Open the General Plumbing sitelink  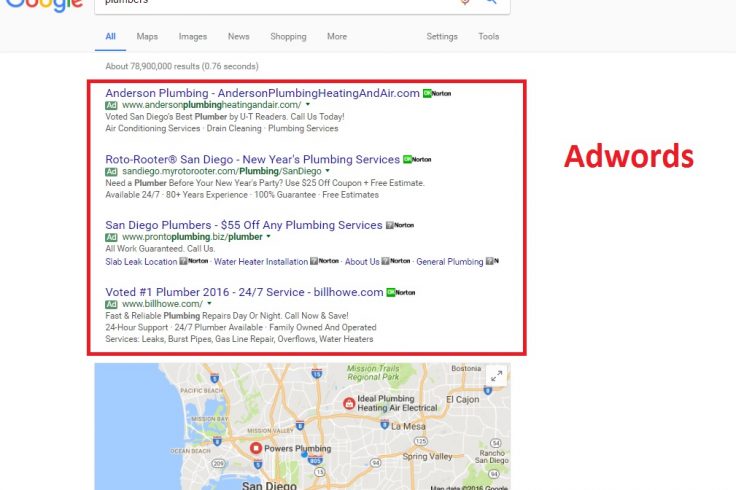point(450,262)
